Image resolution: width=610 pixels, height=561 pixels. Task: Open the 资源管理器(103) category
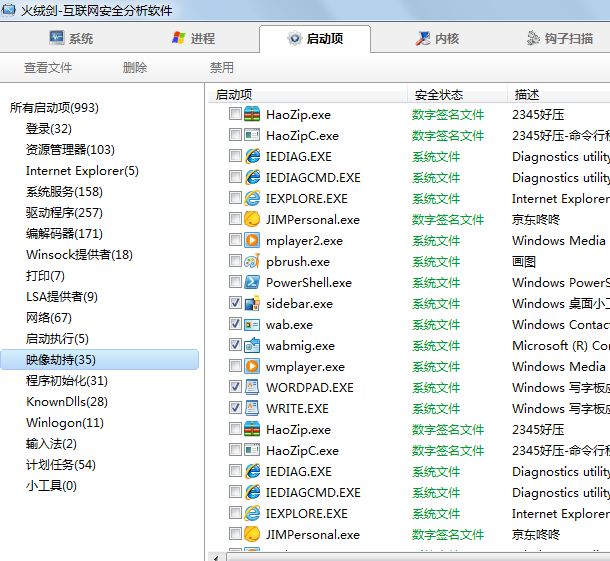(70, 149)
